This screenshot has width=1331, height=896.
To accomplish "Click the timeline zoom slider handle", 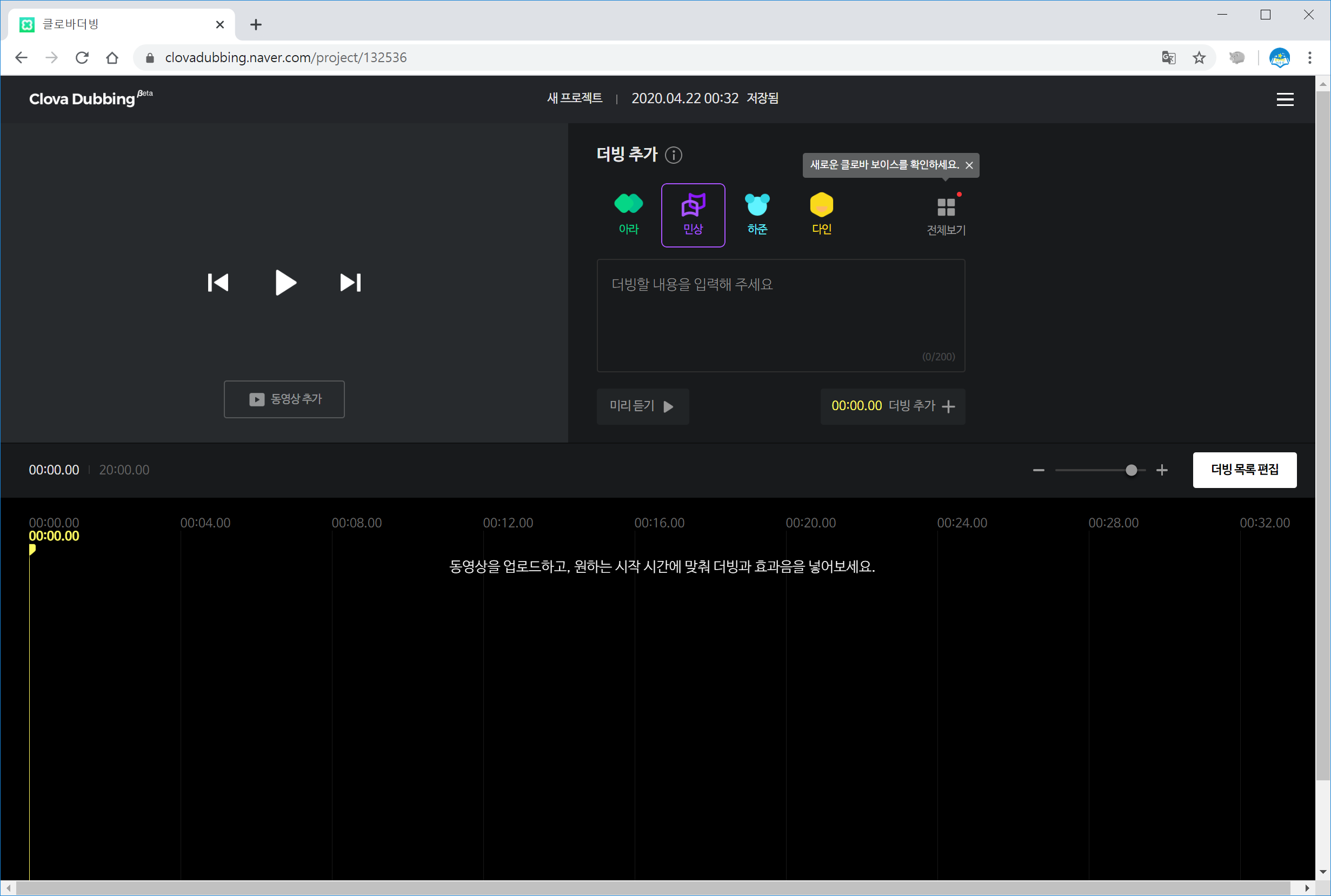I will 1130,470.
